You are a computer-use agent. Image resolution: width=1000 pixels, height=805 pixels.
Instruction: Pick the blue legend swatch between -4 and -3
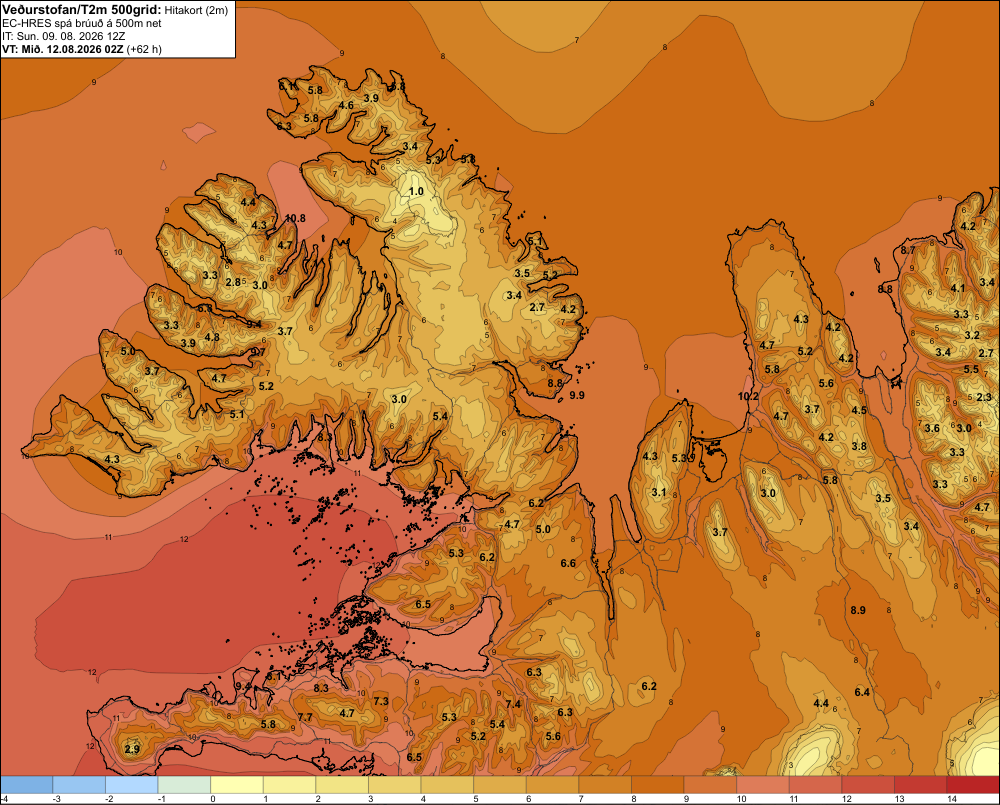click(27, 785)
